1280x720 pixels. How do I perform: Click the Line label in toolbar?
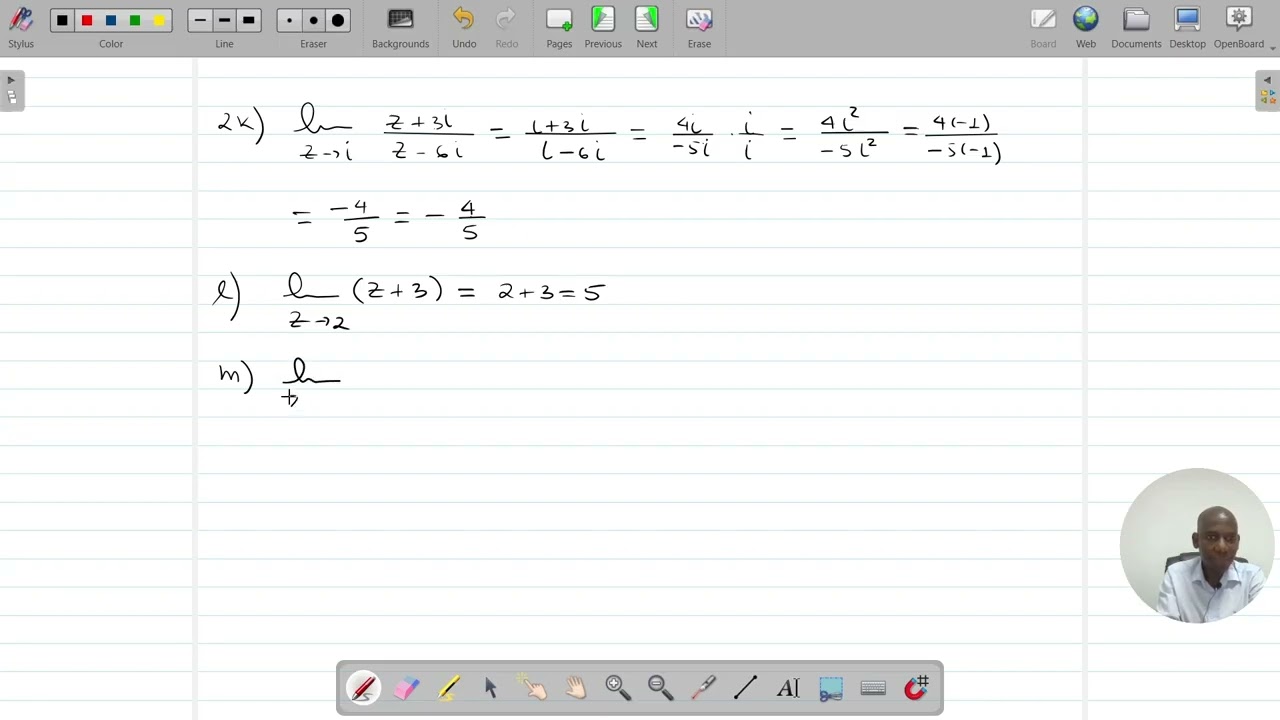[x=224, y=44]
